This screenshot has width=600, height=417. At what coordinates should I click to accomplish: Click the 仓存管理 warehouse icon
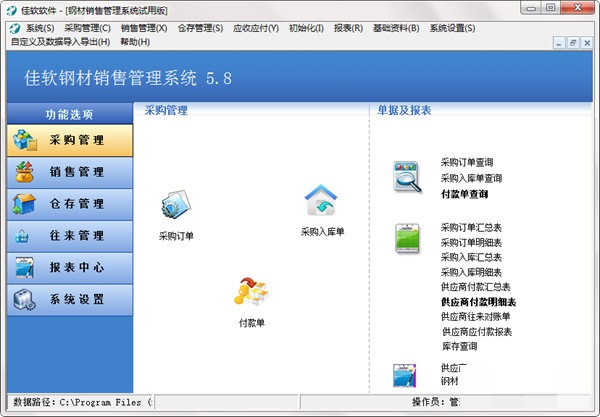[24, 204]
